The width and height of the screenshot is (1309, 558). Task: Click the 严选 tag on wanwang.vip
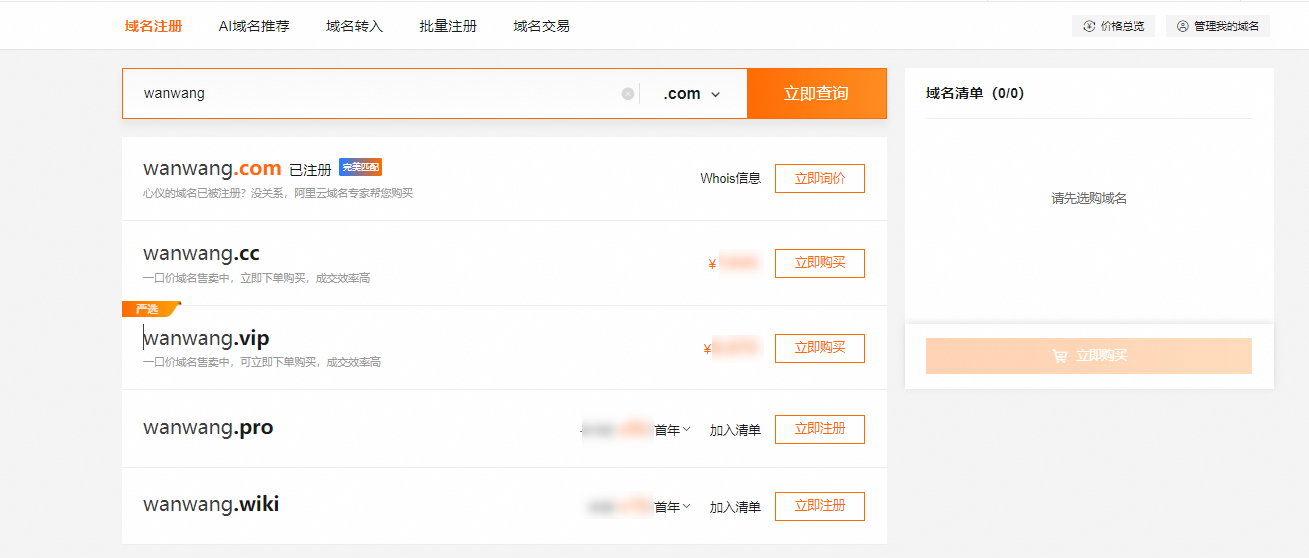[x=150, y=309]
